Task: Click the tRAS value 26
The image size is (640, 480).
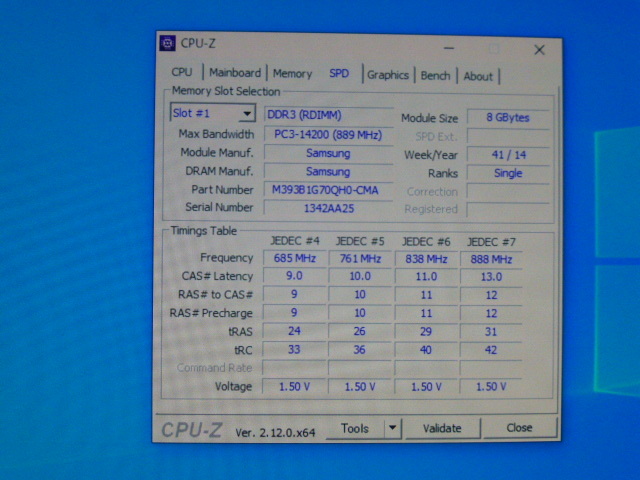Action: [360, 331]
